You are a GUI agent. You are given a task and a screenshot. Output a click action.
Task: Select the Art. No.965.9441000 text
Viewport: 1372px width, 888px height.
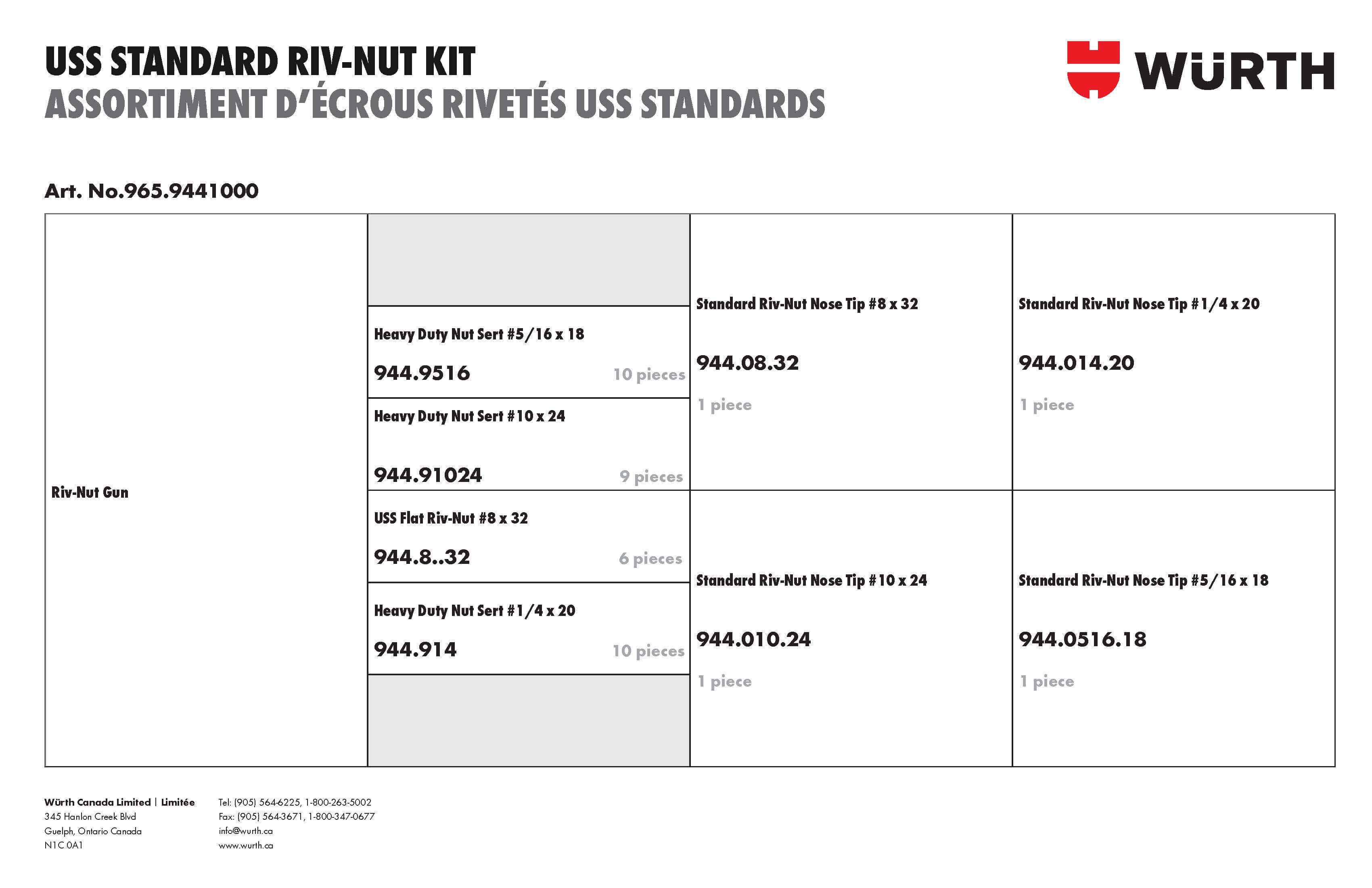(152, 191)
